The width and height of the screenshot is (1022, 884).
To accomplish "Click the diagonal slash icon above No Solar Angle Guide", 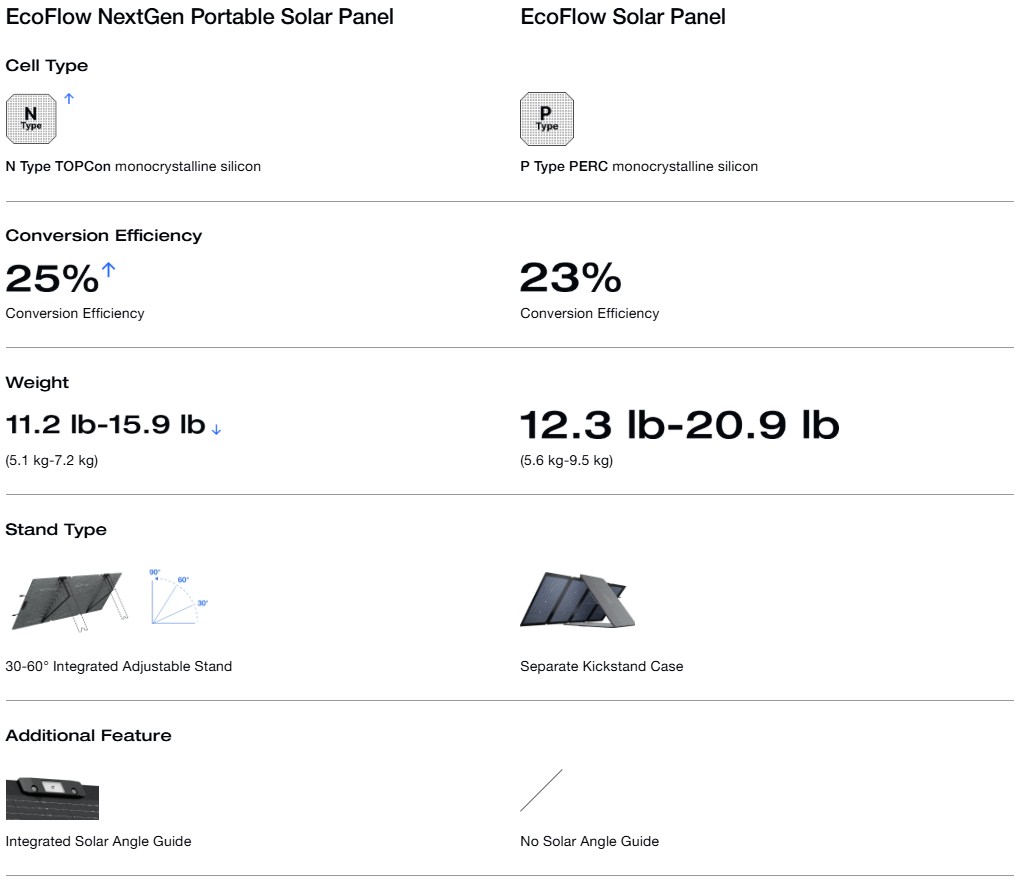I will pos(541,790).
